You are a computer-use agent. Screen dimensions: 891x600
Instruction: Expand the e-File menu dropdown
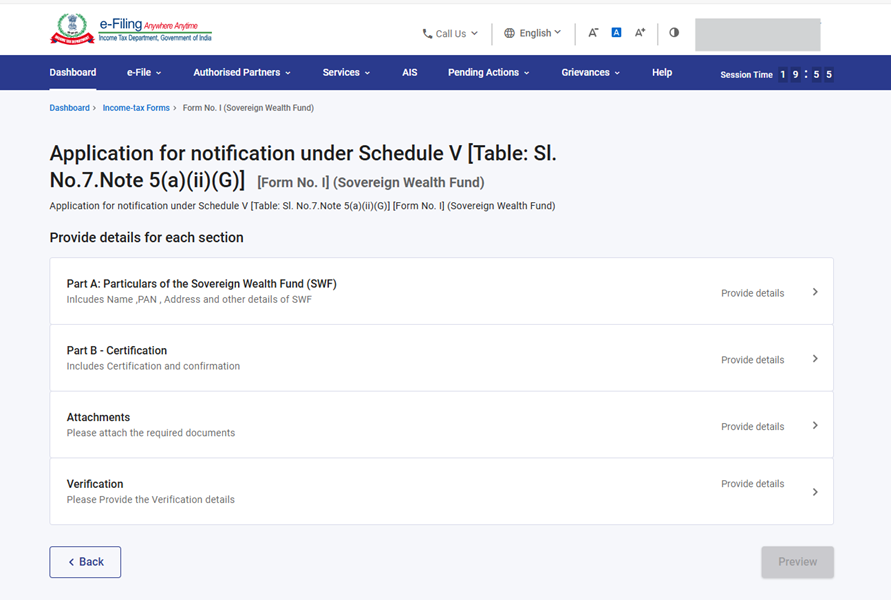click(144, 73)
